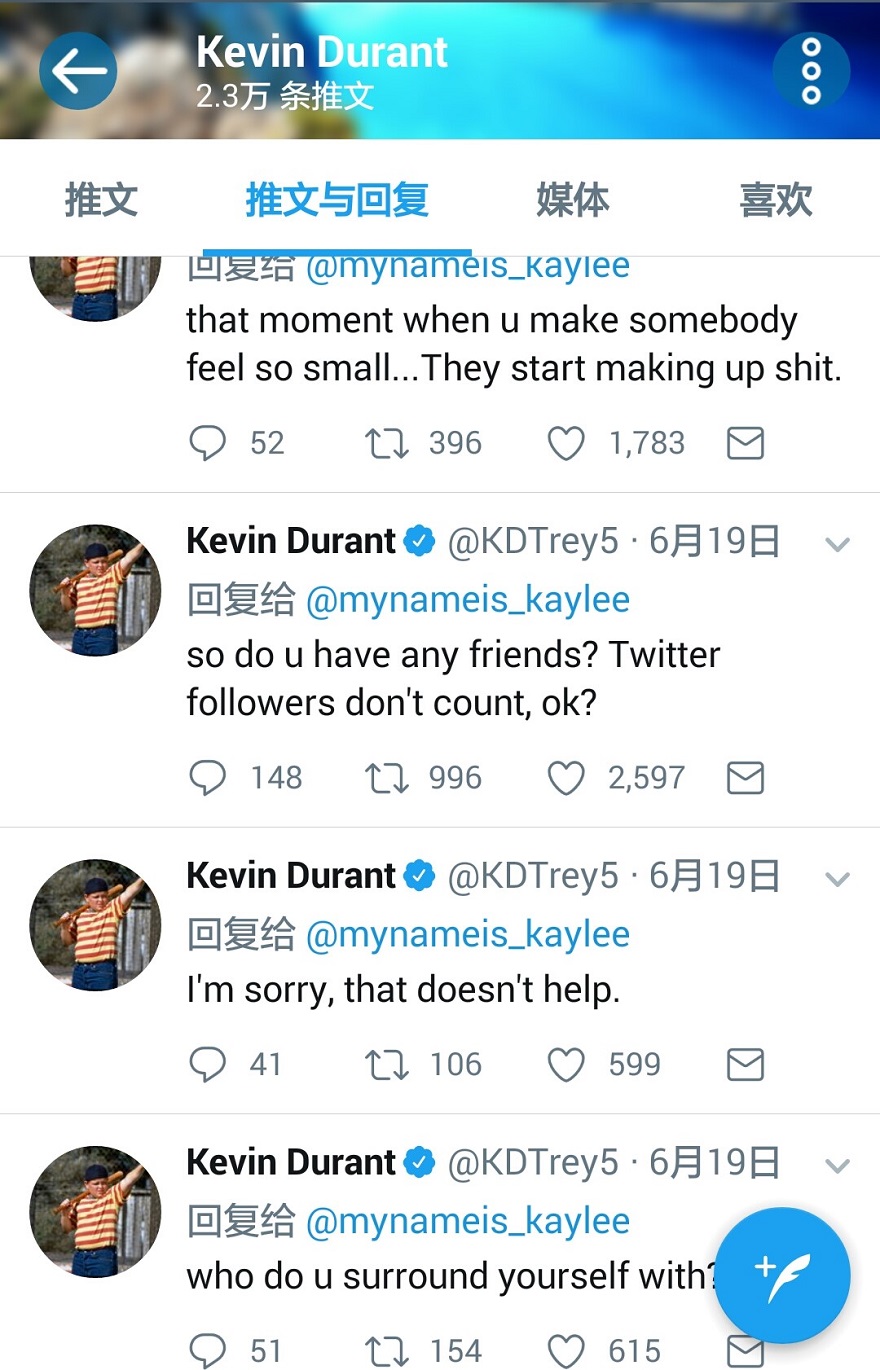The width and height of the screenshot is (880, 1370).
Task: Like the tweet with 2,597 likes
Action: click(566, 778)
